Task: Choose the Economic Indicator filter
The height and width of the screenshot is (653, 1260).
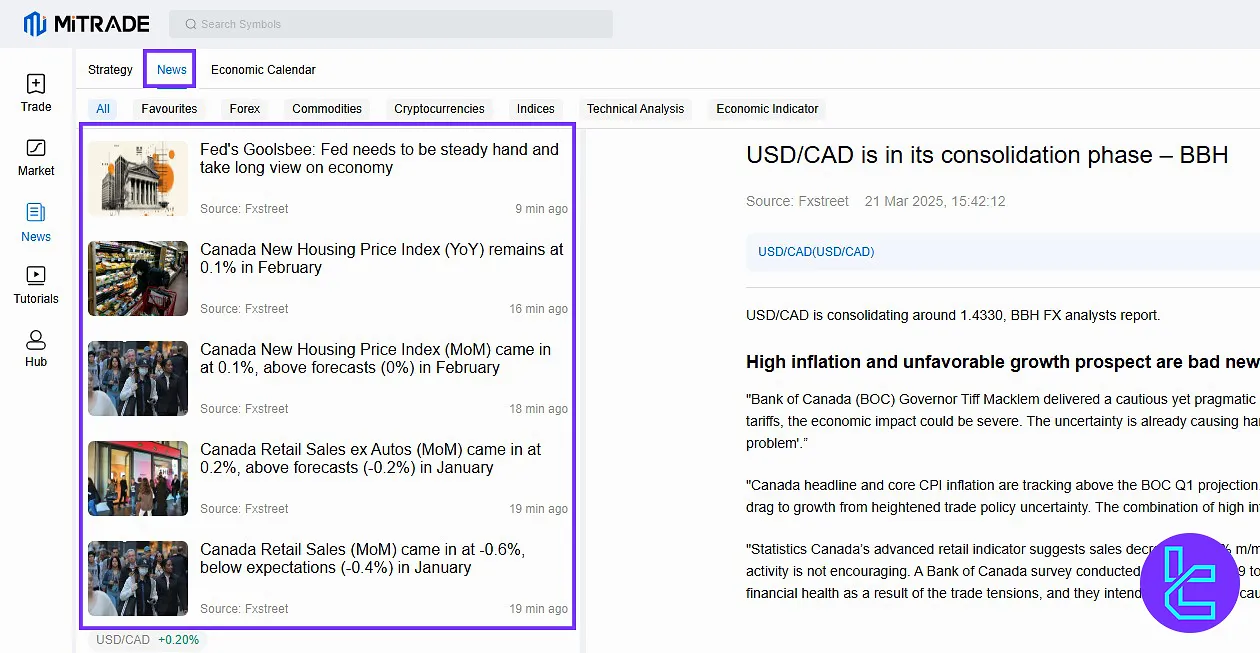Action: [x=767, y=109]
